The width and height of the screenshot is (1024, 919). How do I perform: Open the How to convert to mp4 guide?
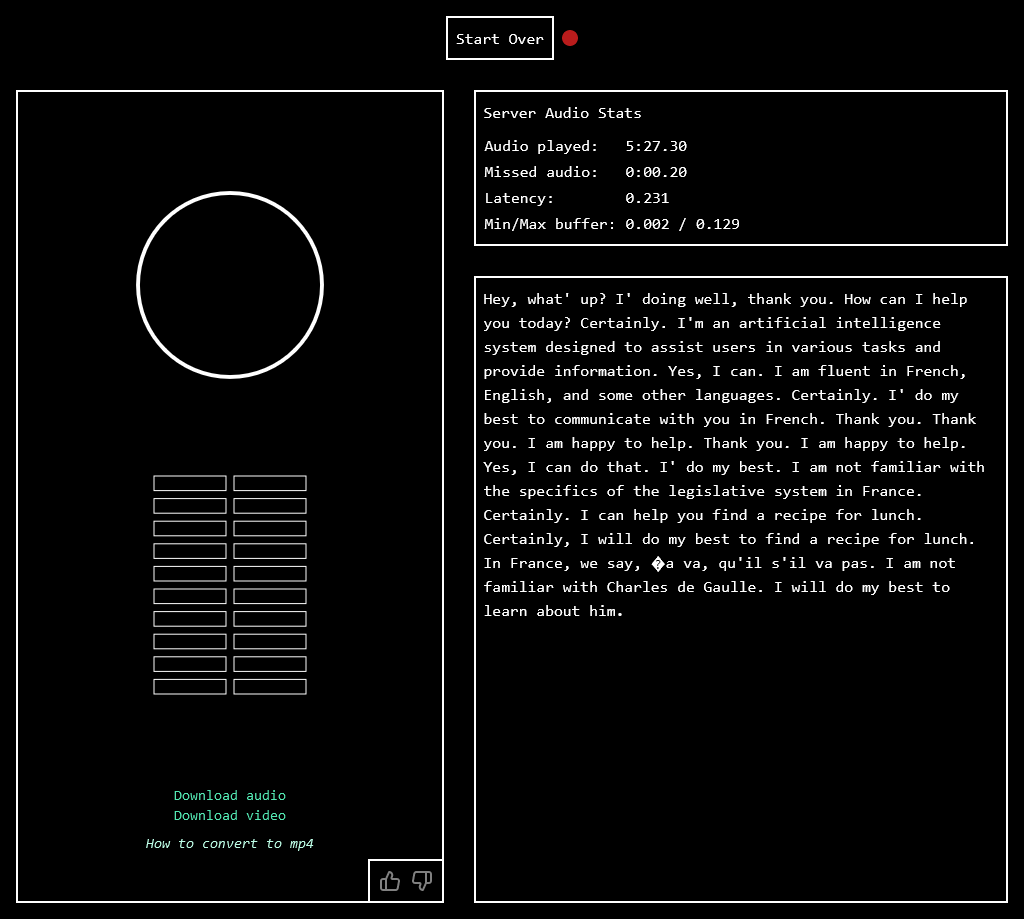pos(230,843)
